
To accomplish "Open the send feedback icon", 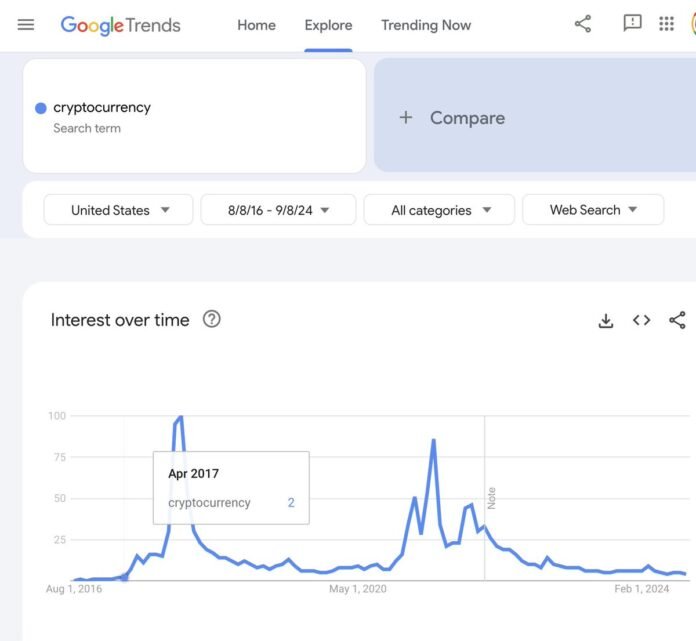I will 632,24.
